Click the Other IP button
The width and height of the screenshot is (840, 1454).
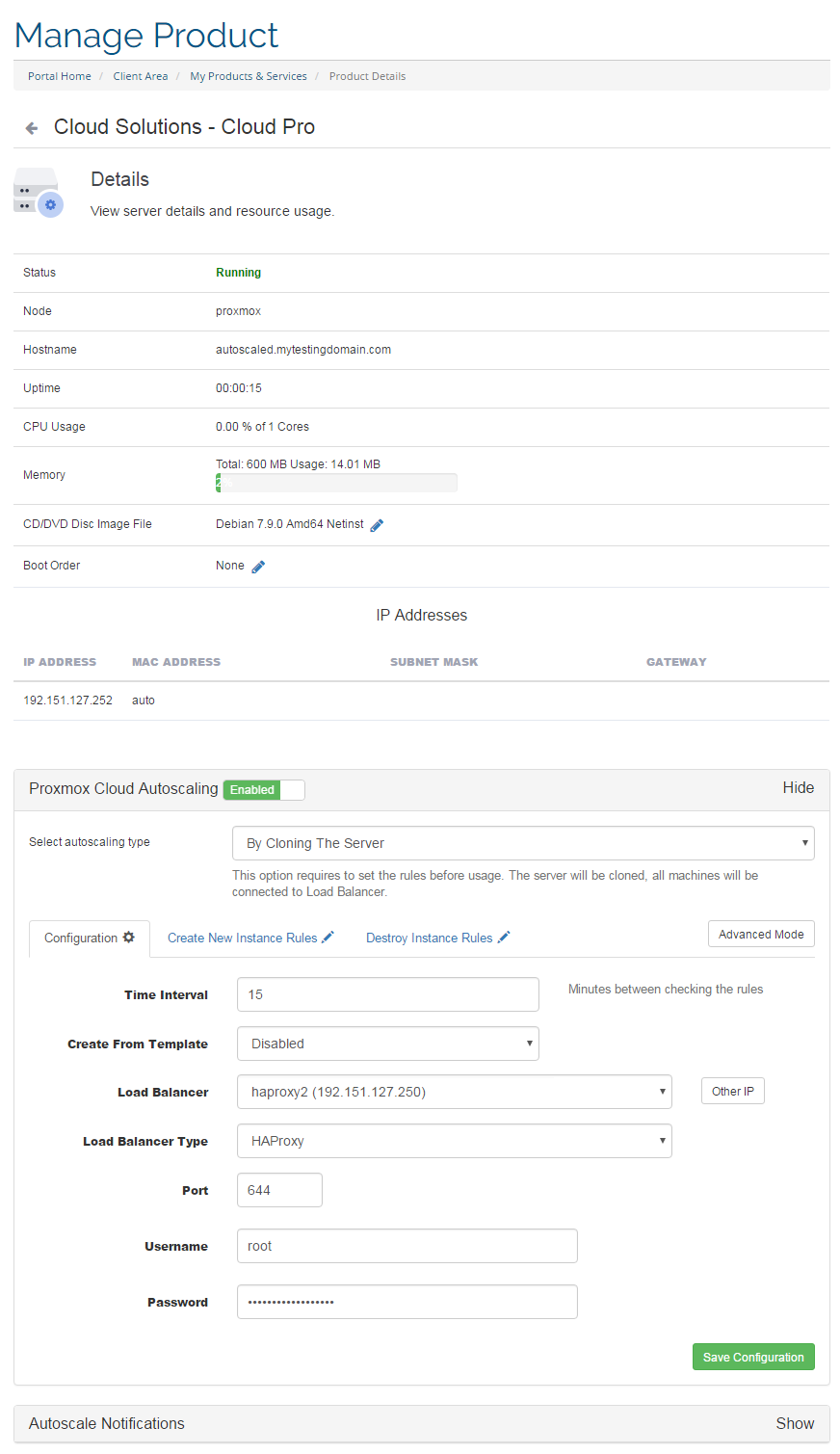pyautogui.click(x=732, y=1092)
